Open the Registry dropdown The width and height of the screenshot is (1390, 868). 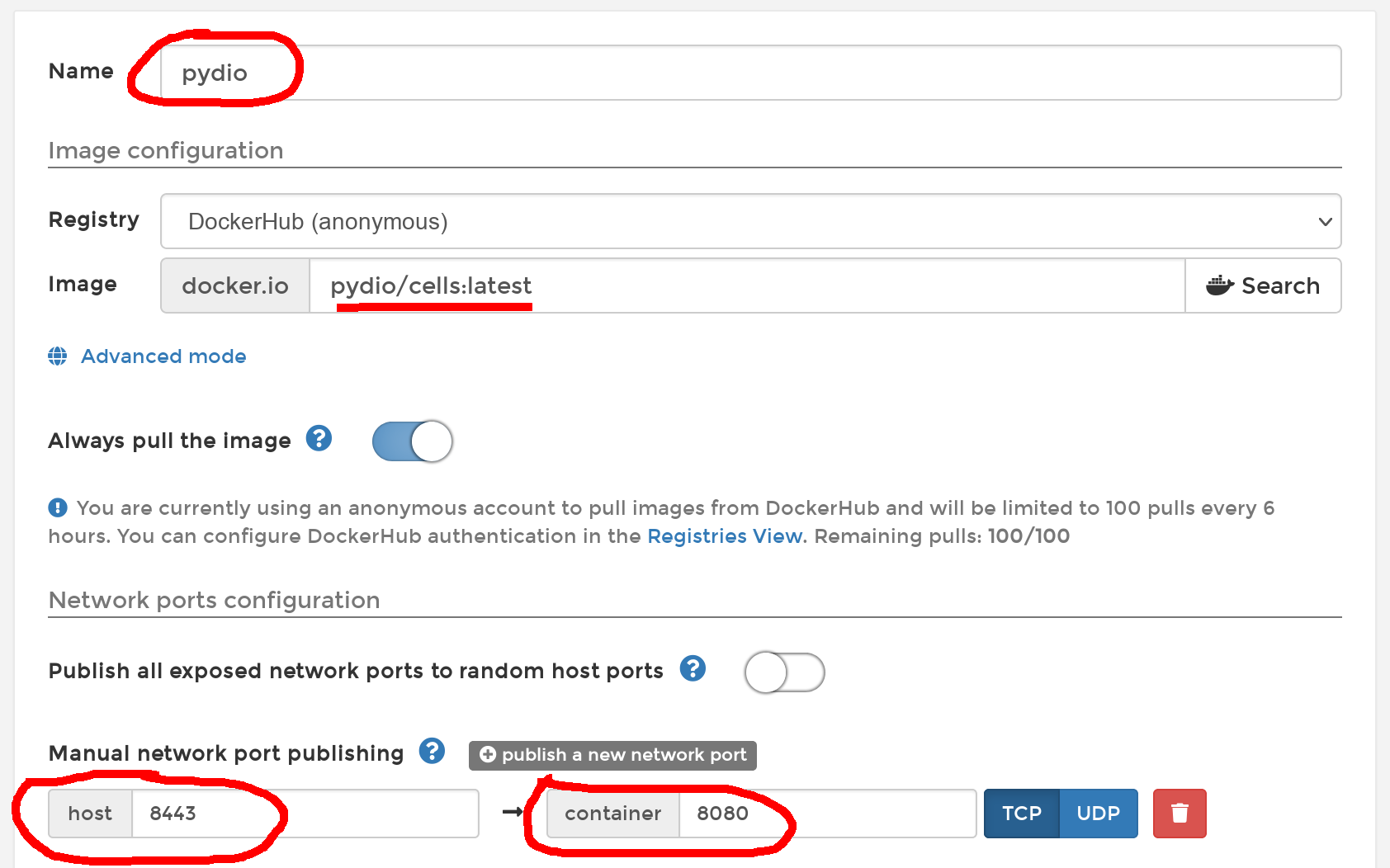pos(750,221)
